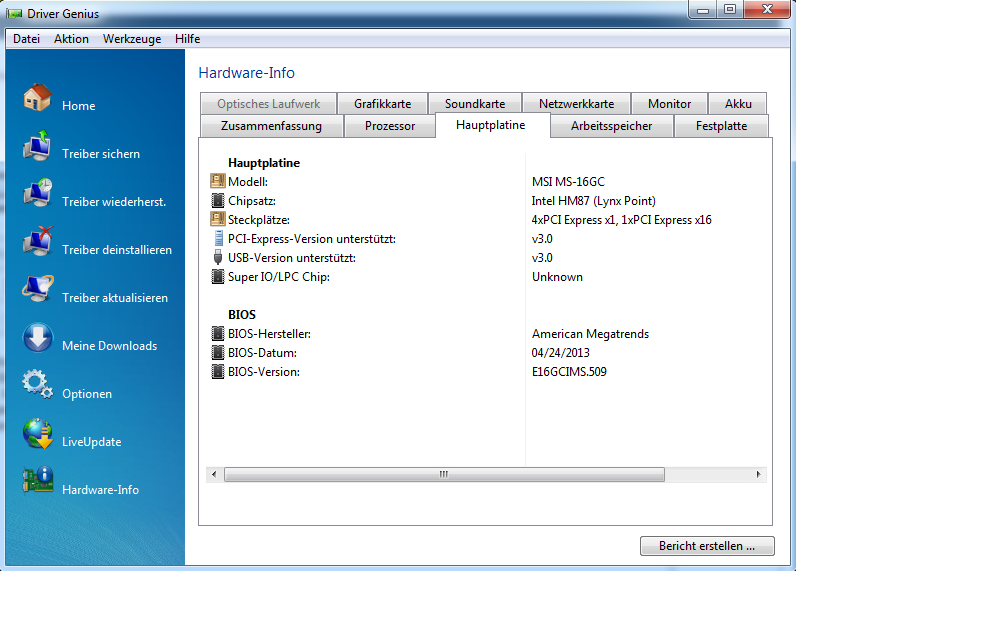Select the BIOS version E16GCIMS.509
The height and width of the screenshot is (630, 1008).
[569, 372]
